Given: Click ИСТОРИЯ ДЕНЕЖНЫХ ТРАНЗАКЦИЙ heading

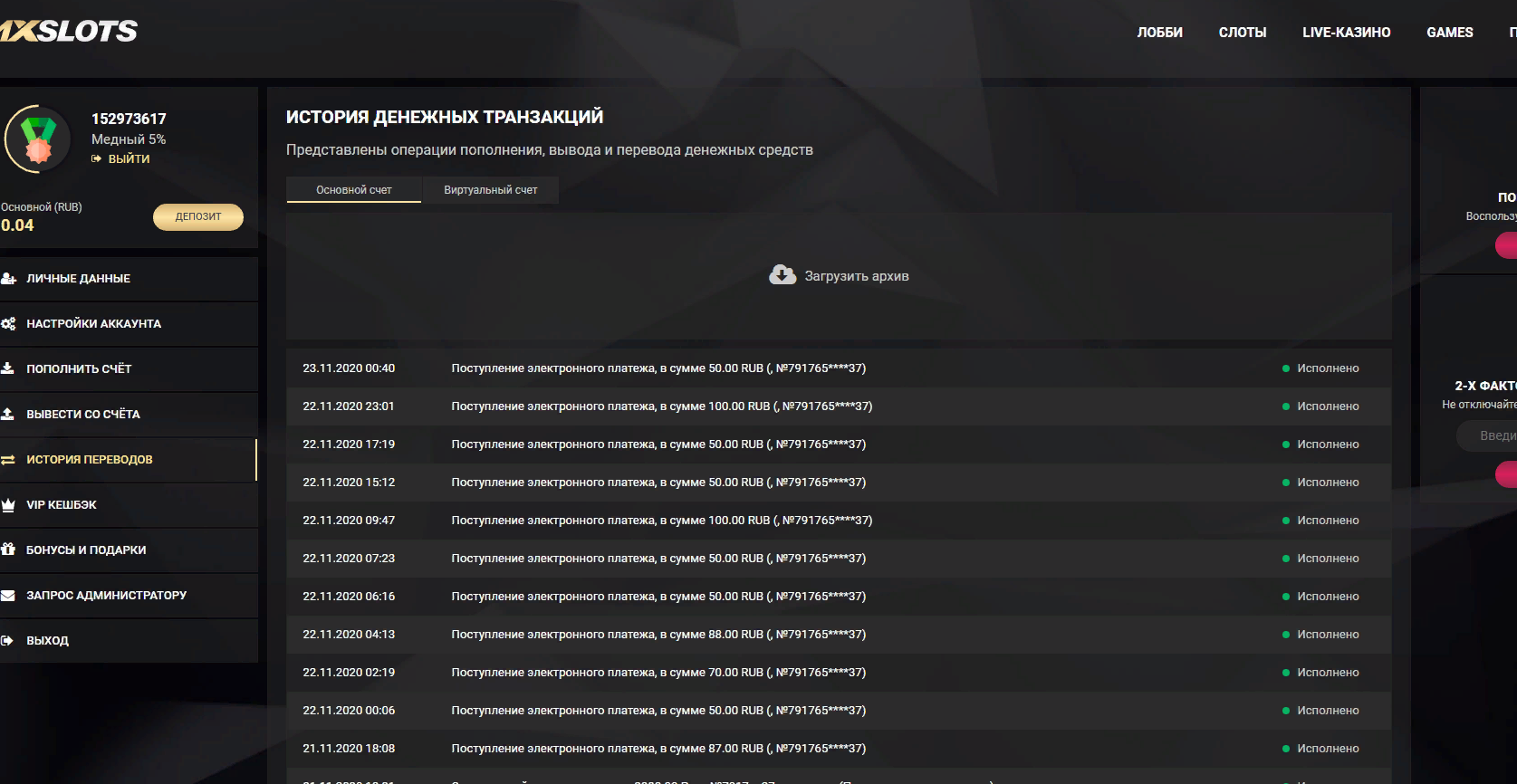Looking at the screenshot, I should click(445, 117).
